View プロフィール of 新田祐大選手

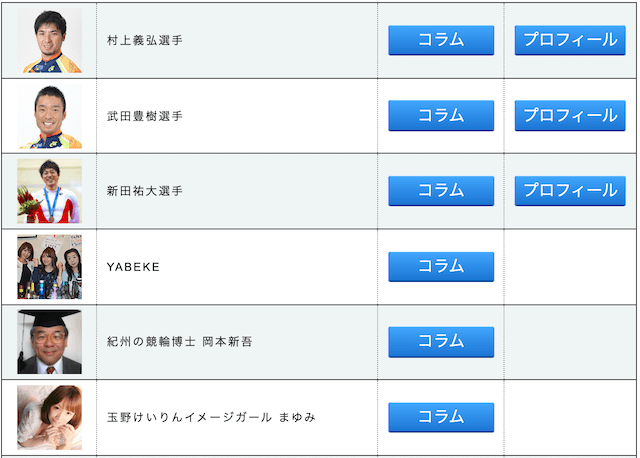tap(570, 191)
